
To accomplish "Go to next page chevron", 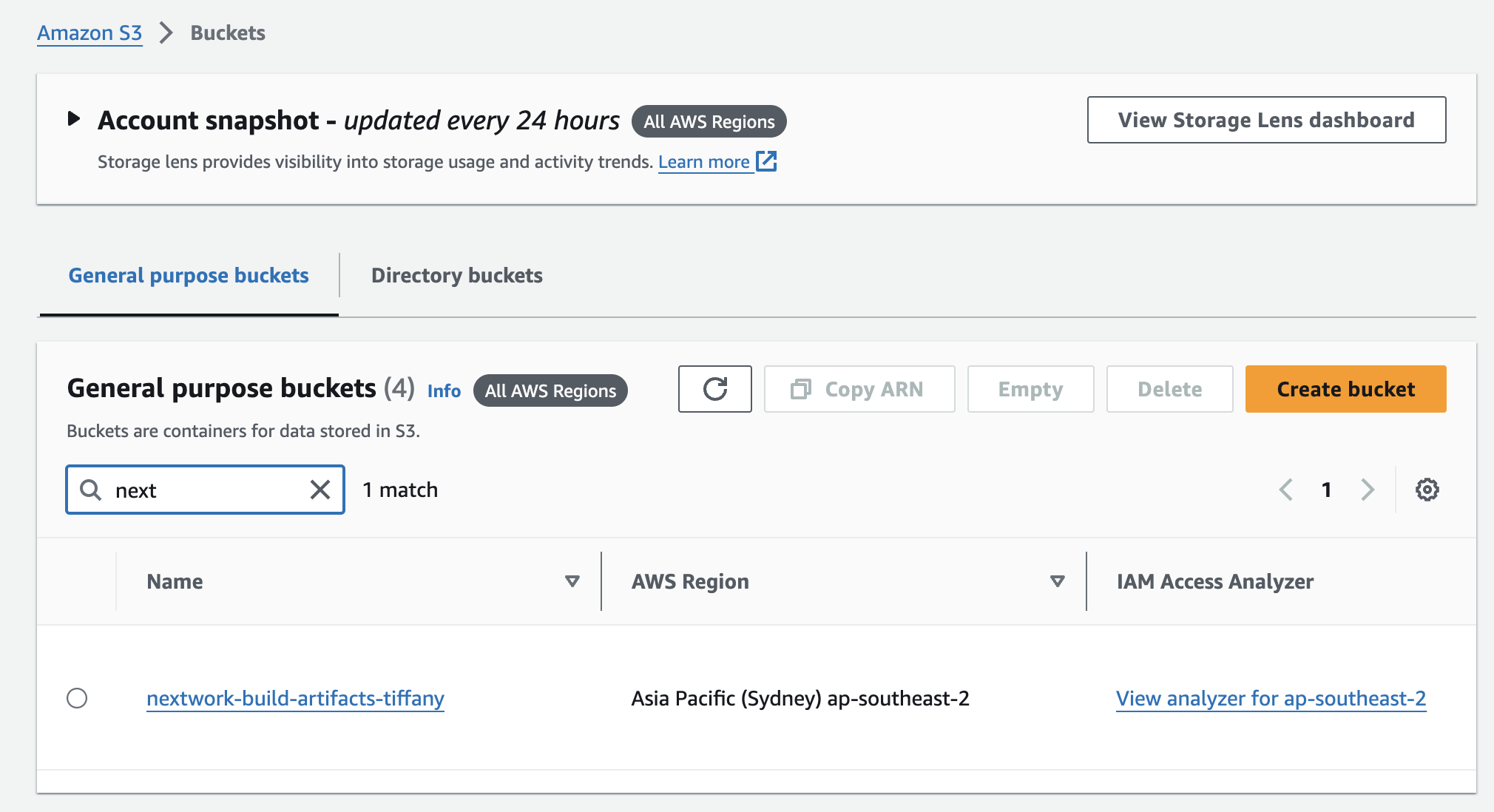I will tap(1368, 490).
